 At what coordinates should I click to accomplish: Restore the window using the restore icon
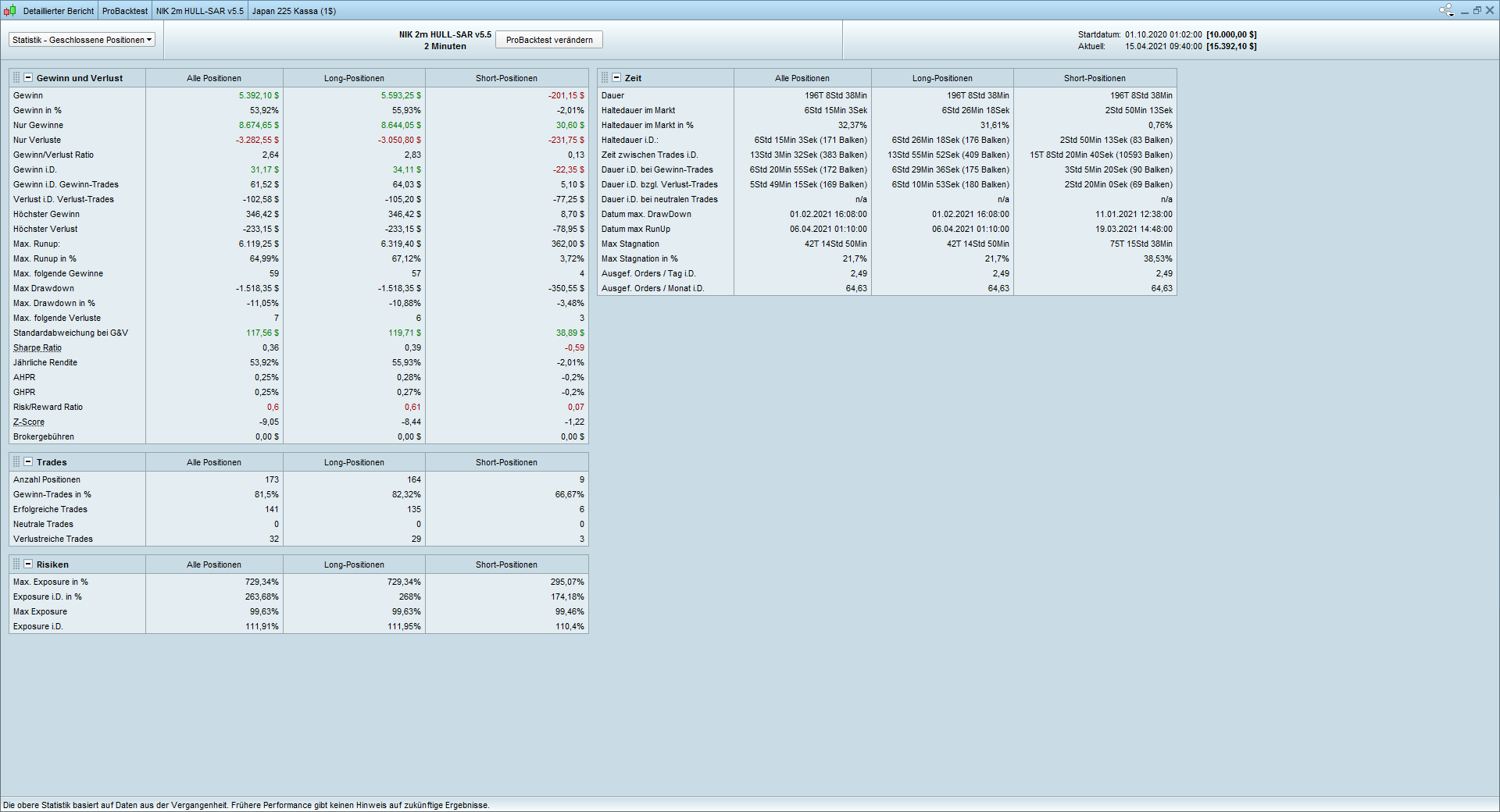1477,10
